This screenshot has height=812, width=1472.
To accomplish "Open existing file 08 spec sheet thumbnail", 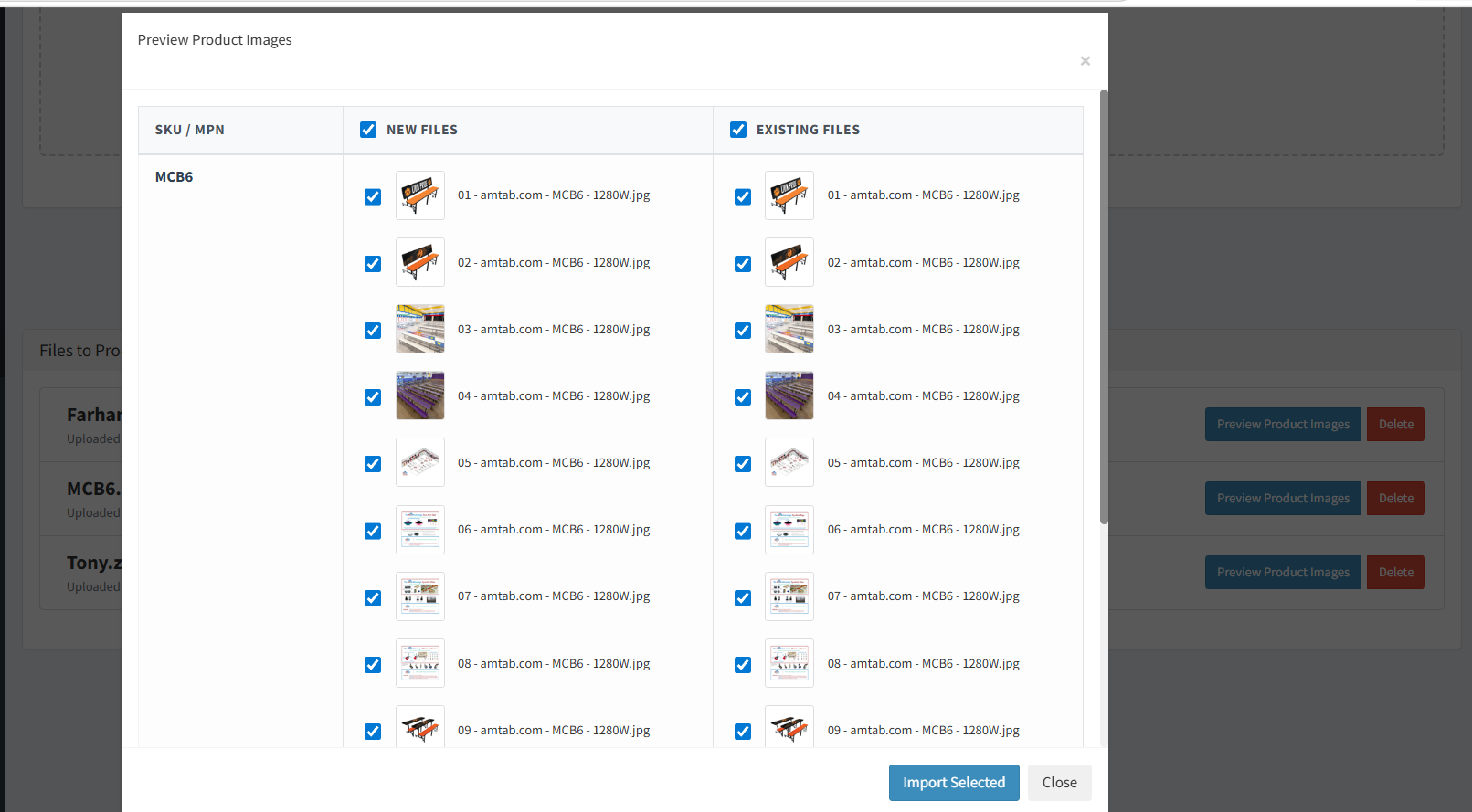I will pos(789,663).
